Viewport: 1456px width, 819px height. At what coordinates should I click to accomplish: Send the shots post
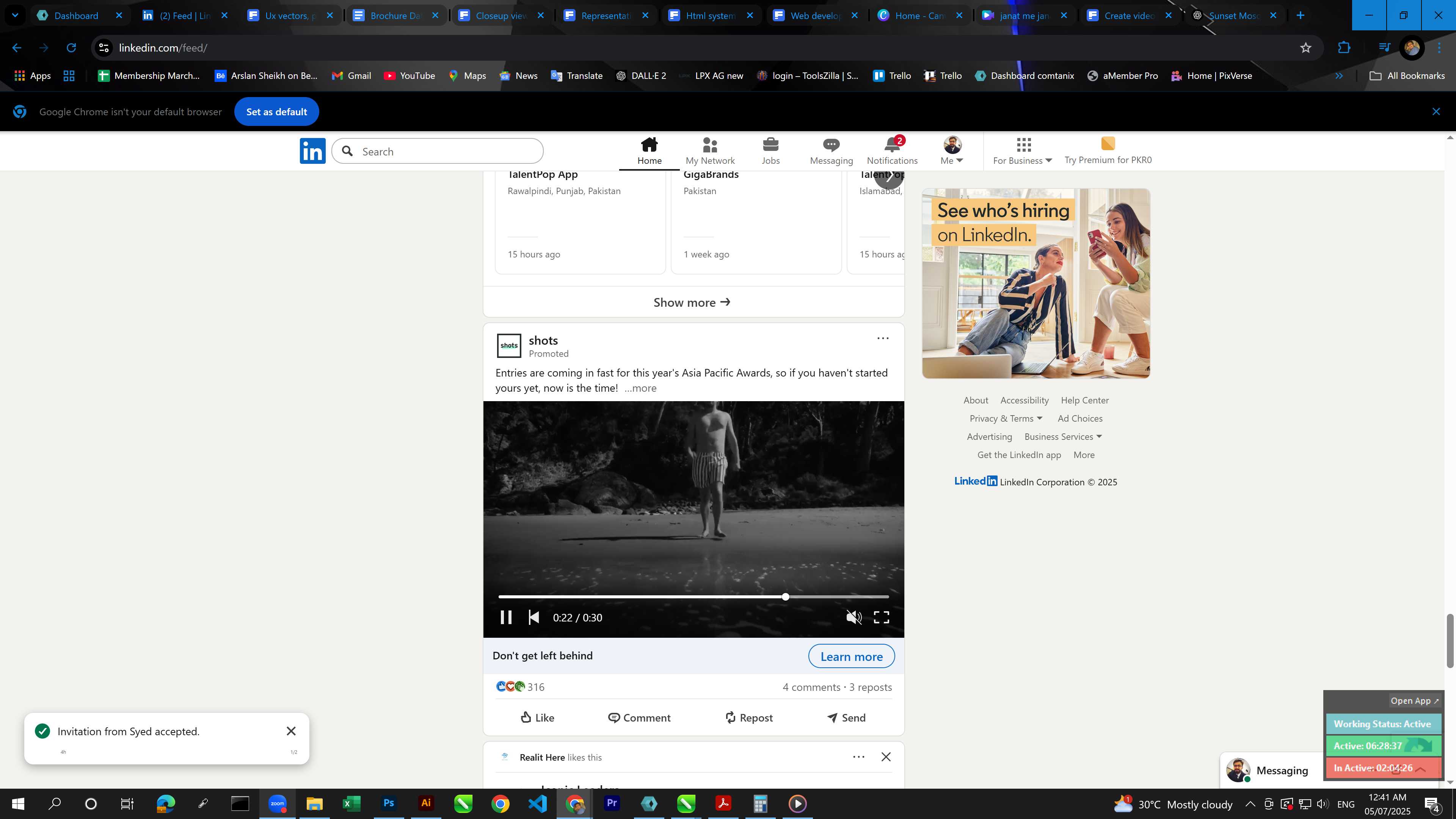(846, 718)
